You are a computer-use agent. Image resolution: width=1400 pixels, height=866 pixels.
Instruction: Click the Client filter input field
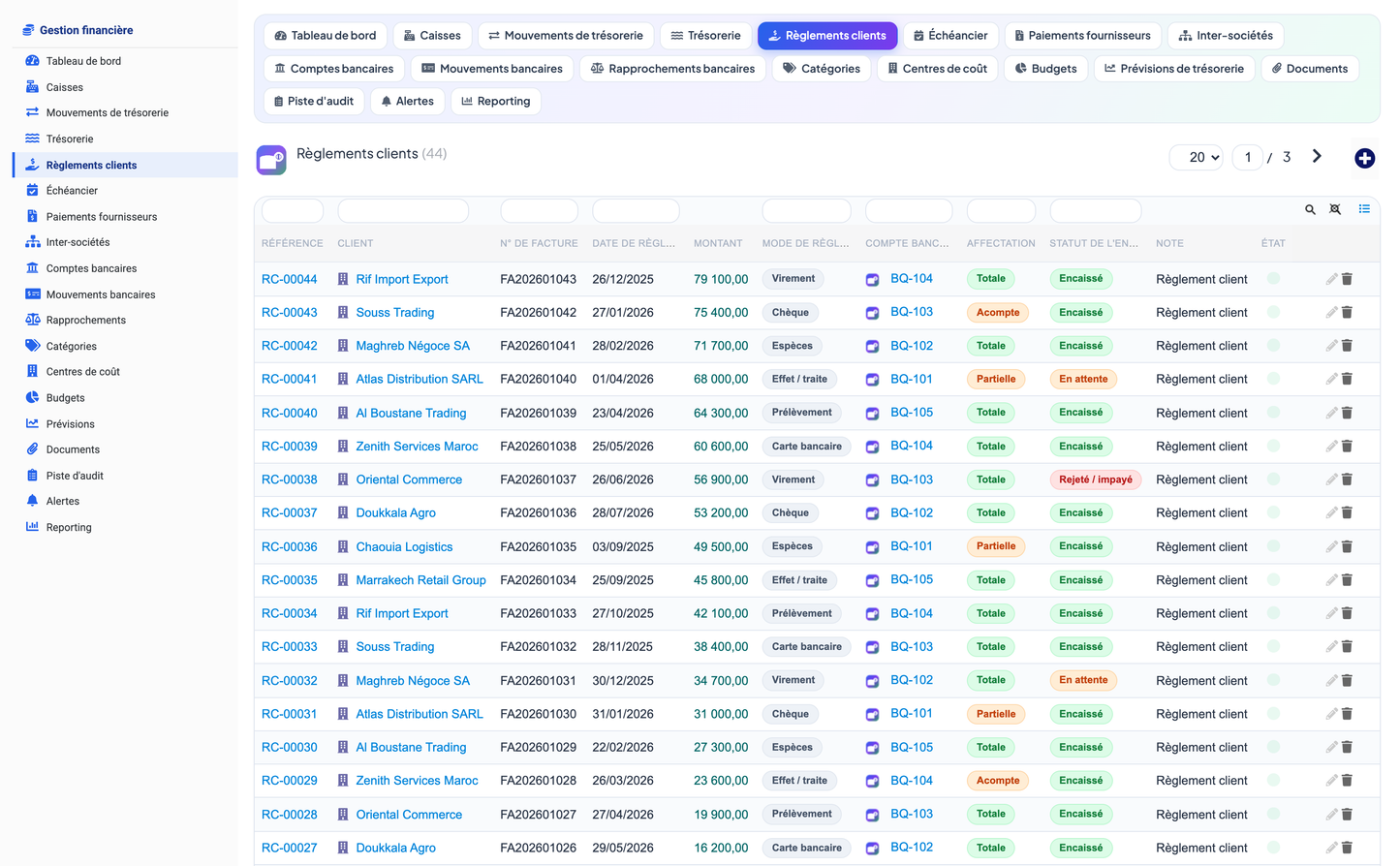(403, 210)
